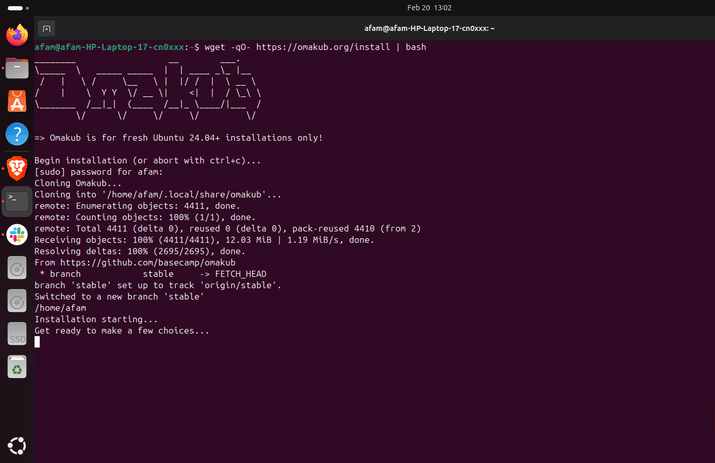
Task: Open a new terminal tab button
Action: tap(47, 29)
